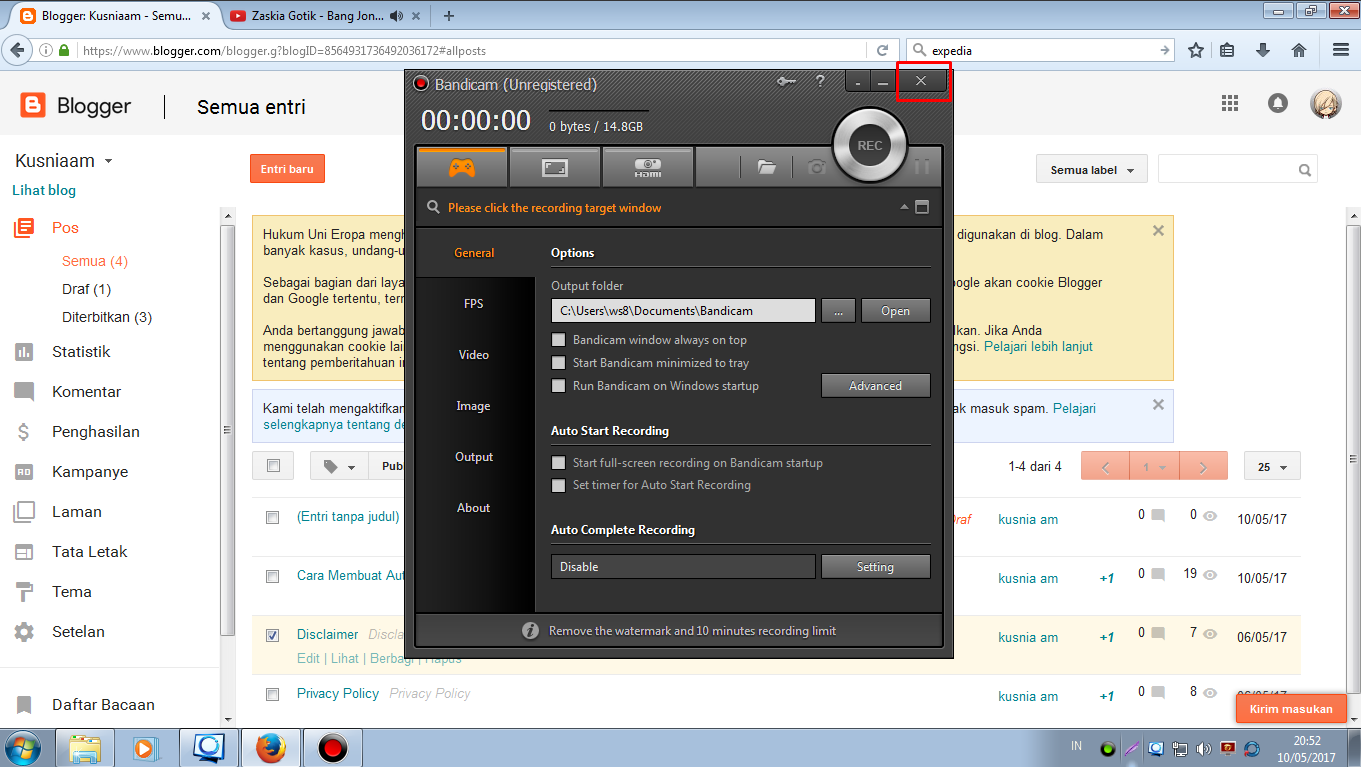Open Bandicam help question mark
Screen dimensions: 1361x767
click(x=820, y=82)
